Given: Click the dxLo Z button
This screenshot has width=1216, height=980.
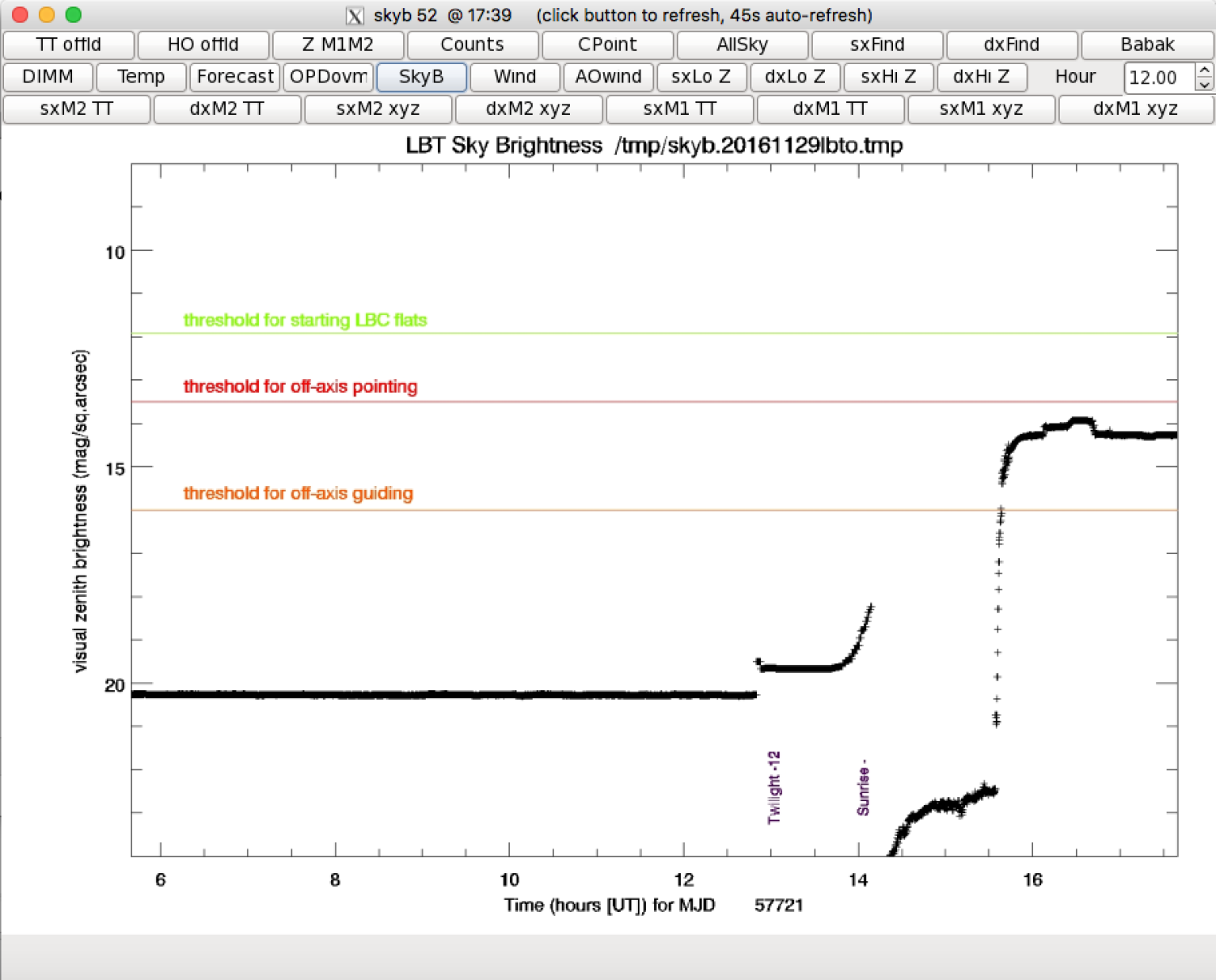Looking at the screenshot, I should [x=795, y=77].
